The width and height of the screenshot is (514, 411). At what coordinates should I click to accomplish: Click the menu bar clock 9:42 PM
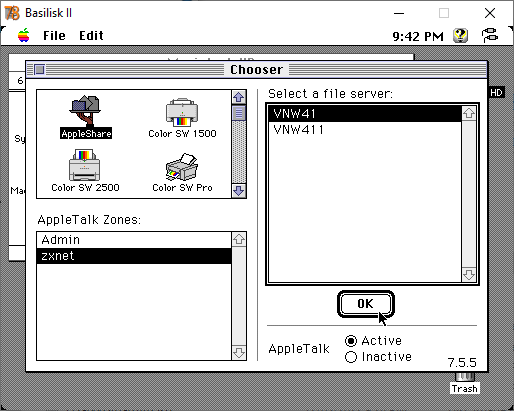[x=418, y=36]
